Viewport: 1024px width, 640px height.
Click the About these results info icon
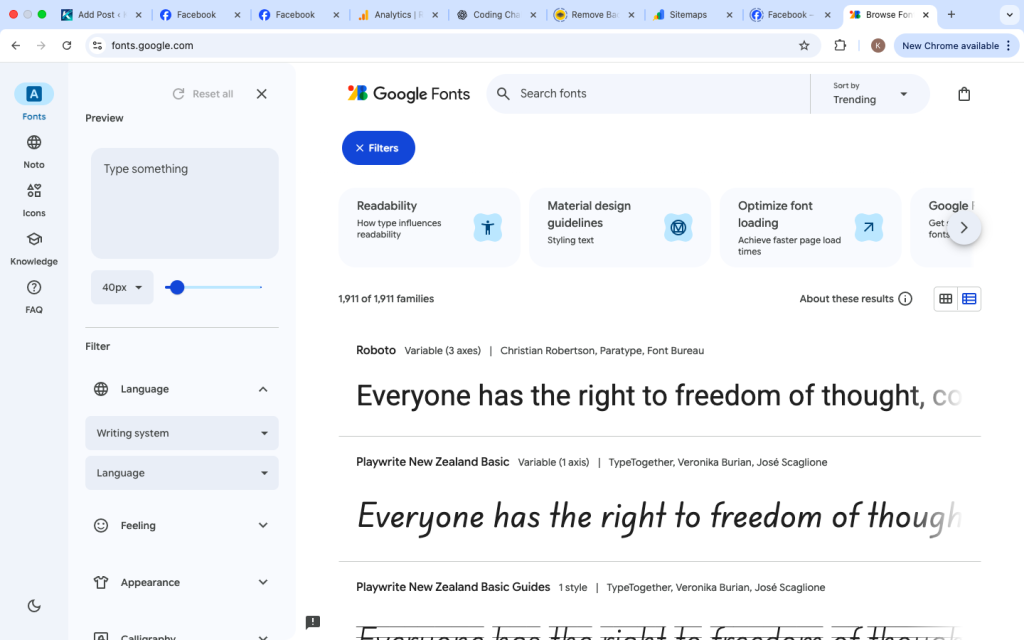(x=905, y=298)
